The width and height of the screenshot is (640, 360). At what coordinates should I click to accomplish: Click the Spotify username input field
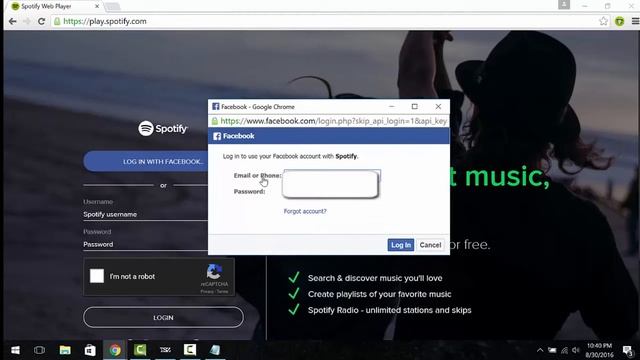(145, 214)
